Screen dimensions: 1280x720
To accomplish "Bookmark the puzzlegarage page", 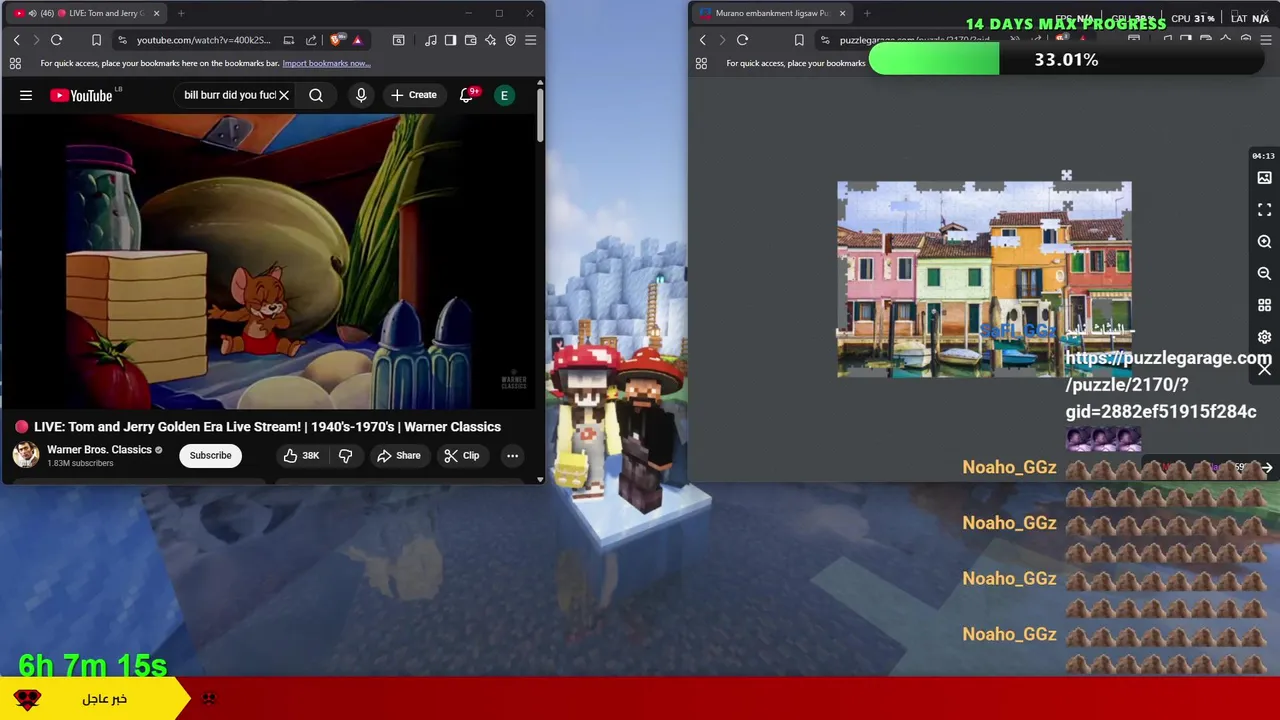I will (x=798, y=40).
